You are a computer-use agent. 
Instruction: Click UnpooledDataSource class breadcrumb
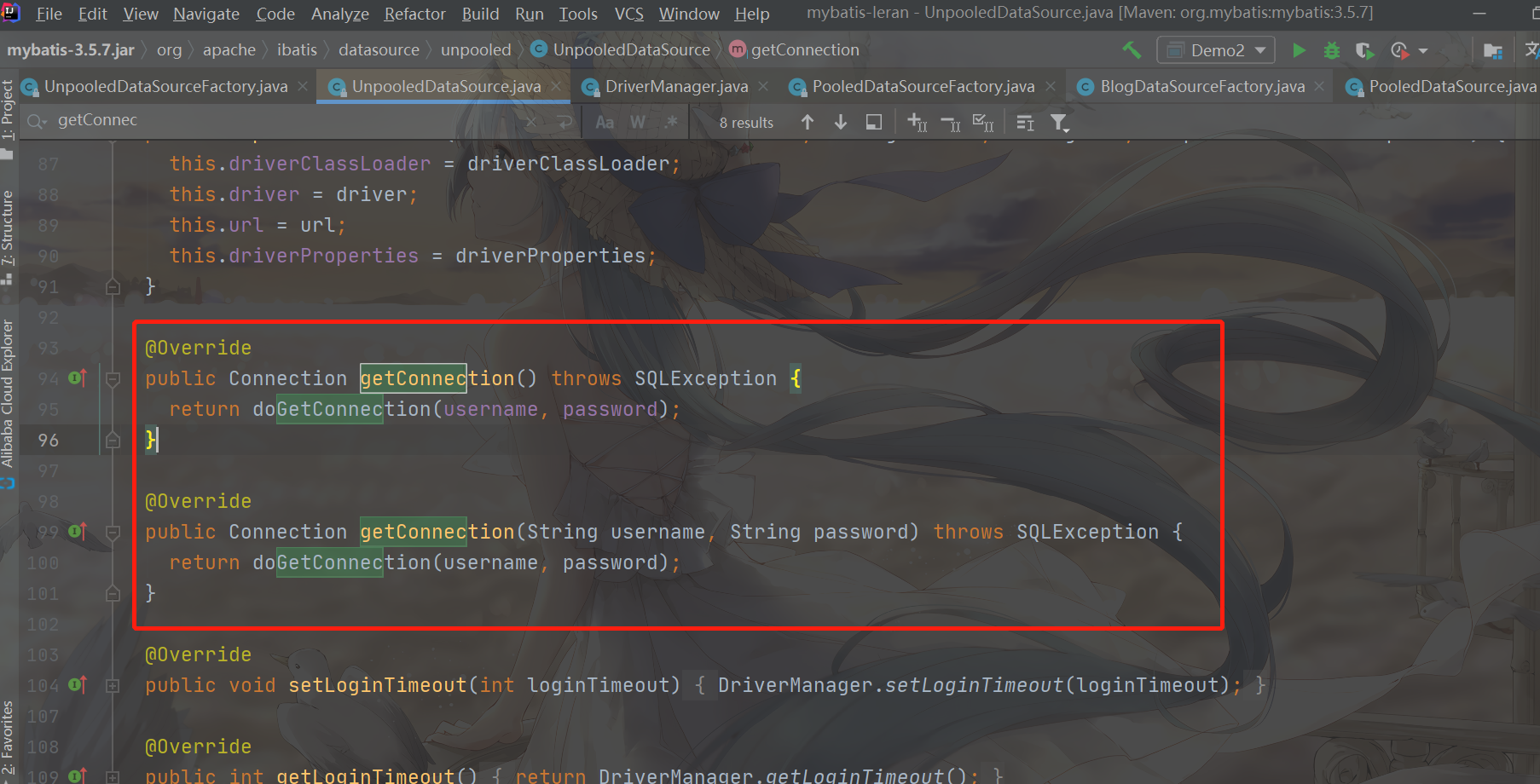621,49
